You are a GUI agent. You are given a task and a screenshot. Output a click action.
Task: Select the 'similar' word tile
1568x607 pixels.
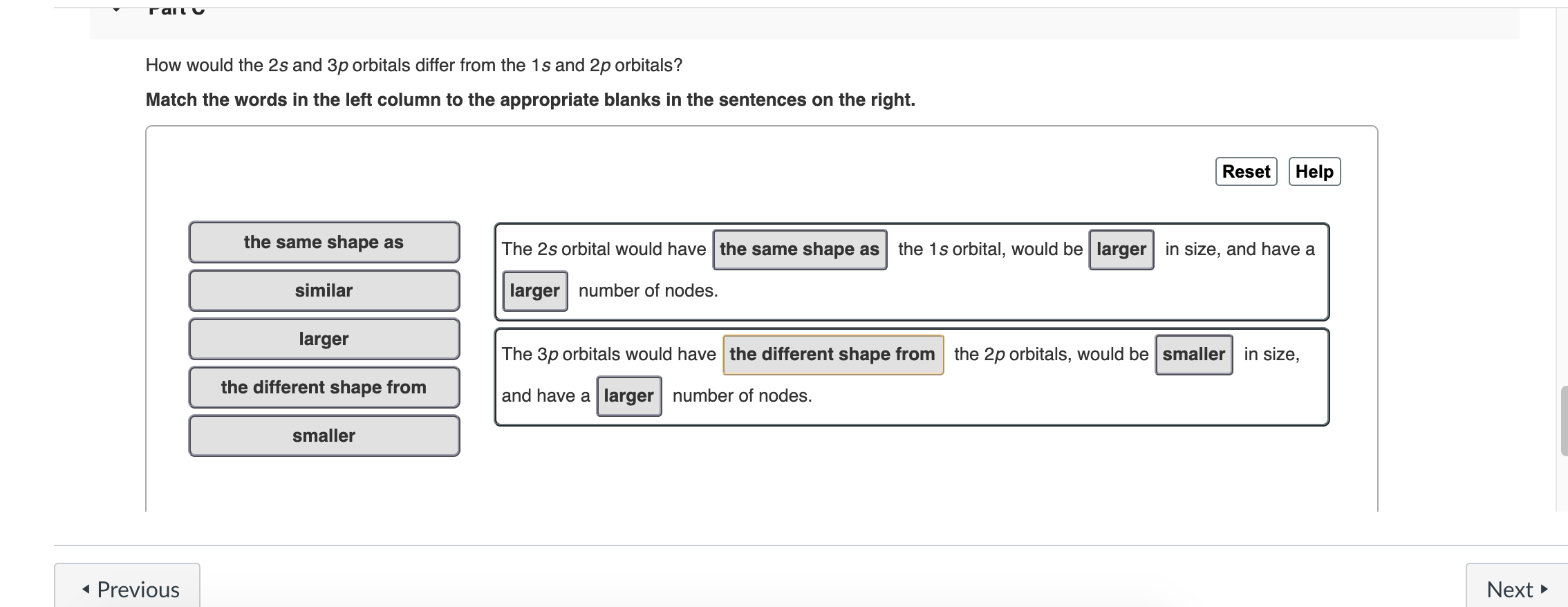click(324, 290)
